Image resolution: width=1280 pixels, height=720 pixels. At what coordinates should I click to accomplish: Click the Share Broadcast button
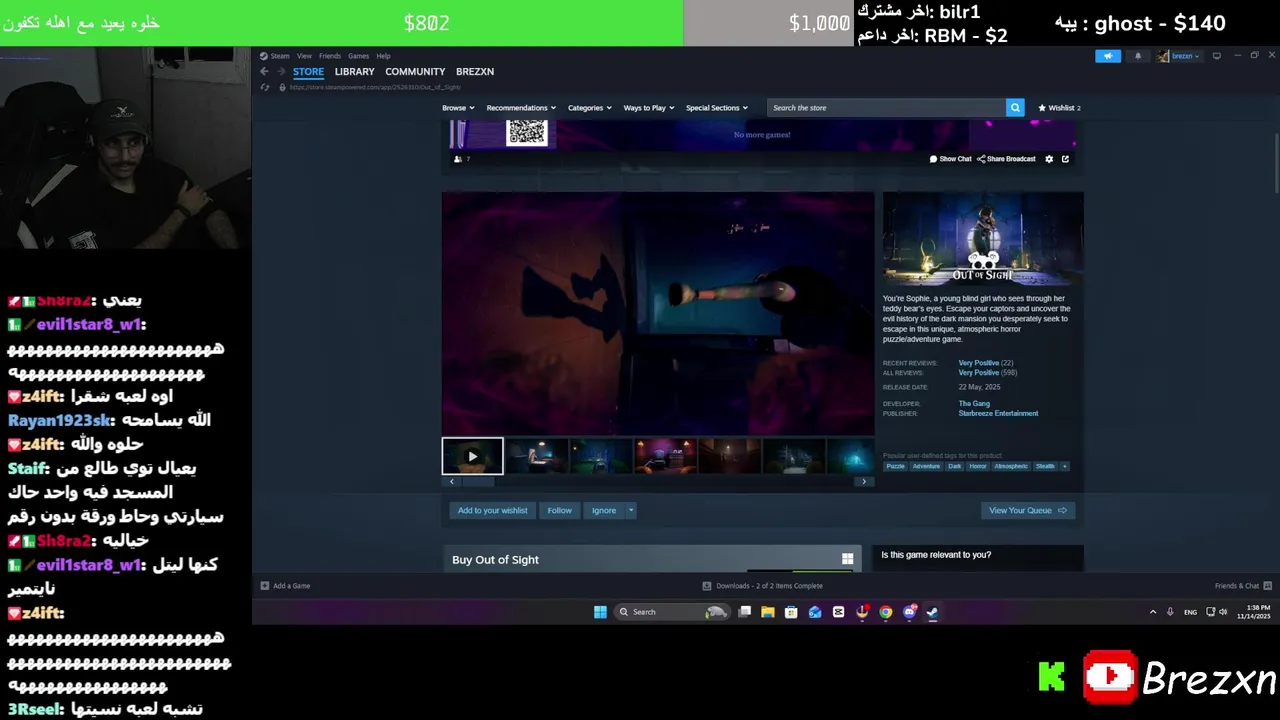click(x=1006, y=159)
